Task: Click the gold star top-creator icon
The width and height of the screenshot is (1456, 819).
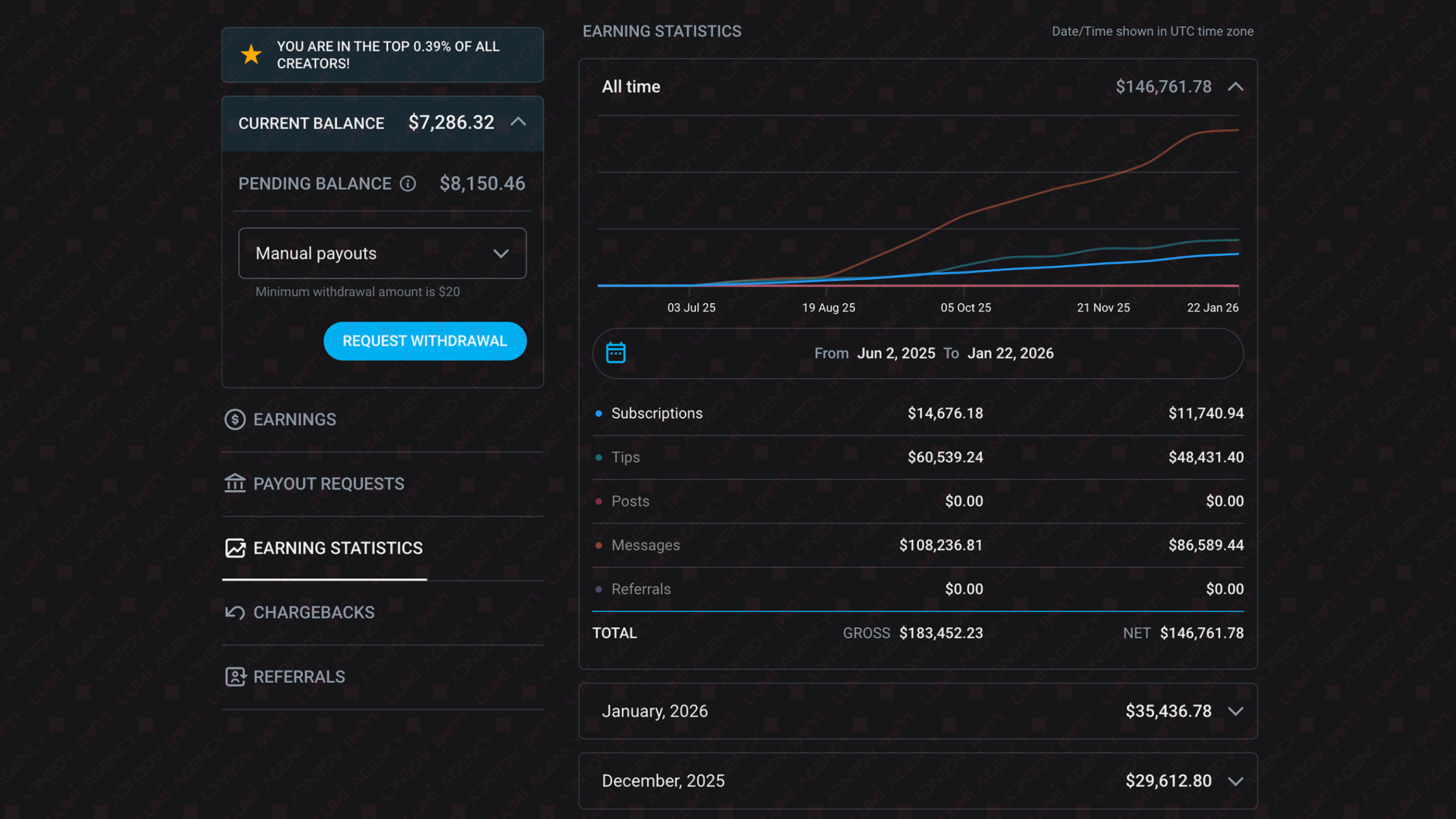Action: (x=251, y=55)
